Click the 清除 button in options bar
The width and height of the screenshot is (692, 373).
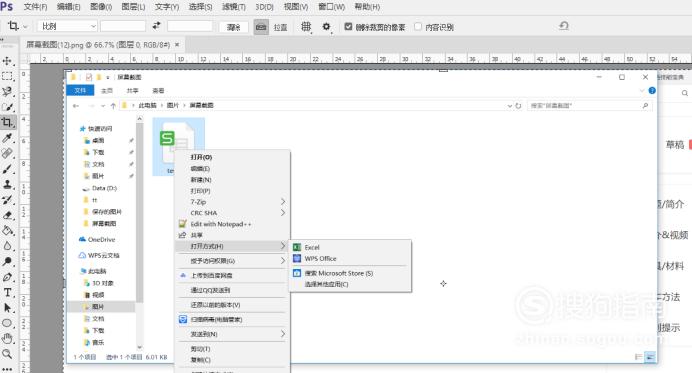pos(233,27)
